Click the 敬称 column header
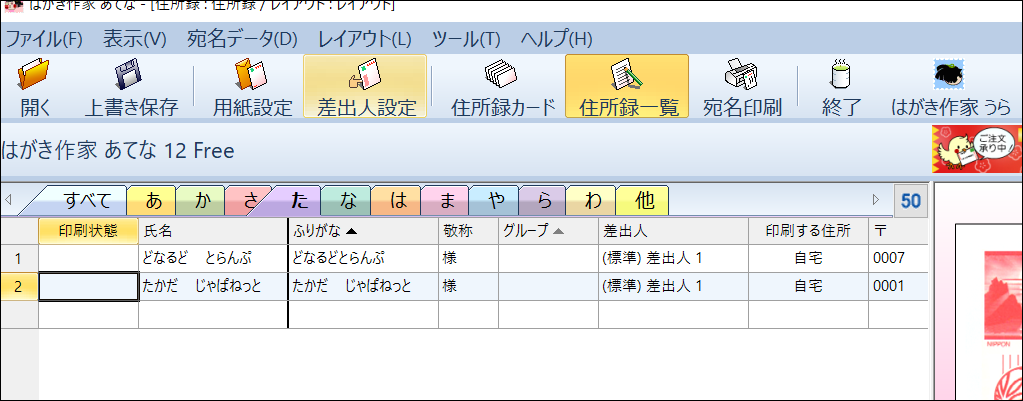 click(468, 231)
